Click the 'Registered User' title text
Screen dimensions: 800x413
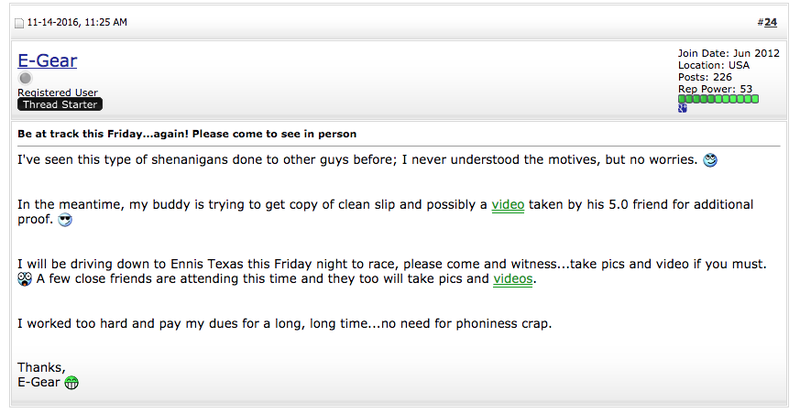(x=58, y=92)
